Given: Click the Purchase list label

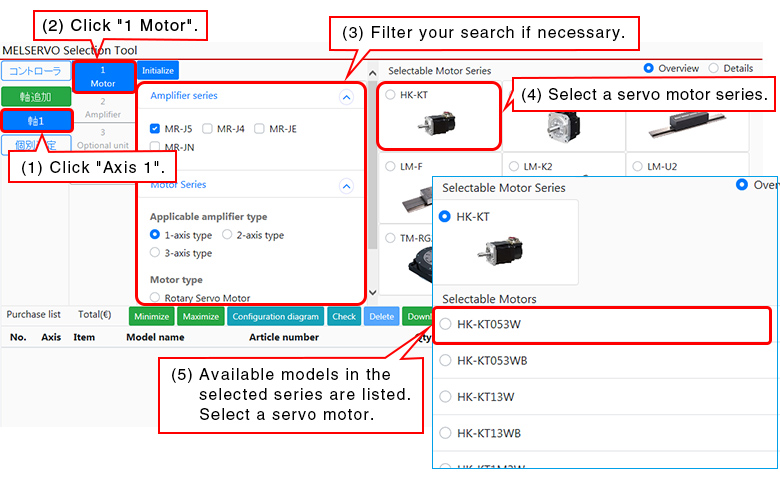Looking at the screenshot, I should (x=33, y=314).
